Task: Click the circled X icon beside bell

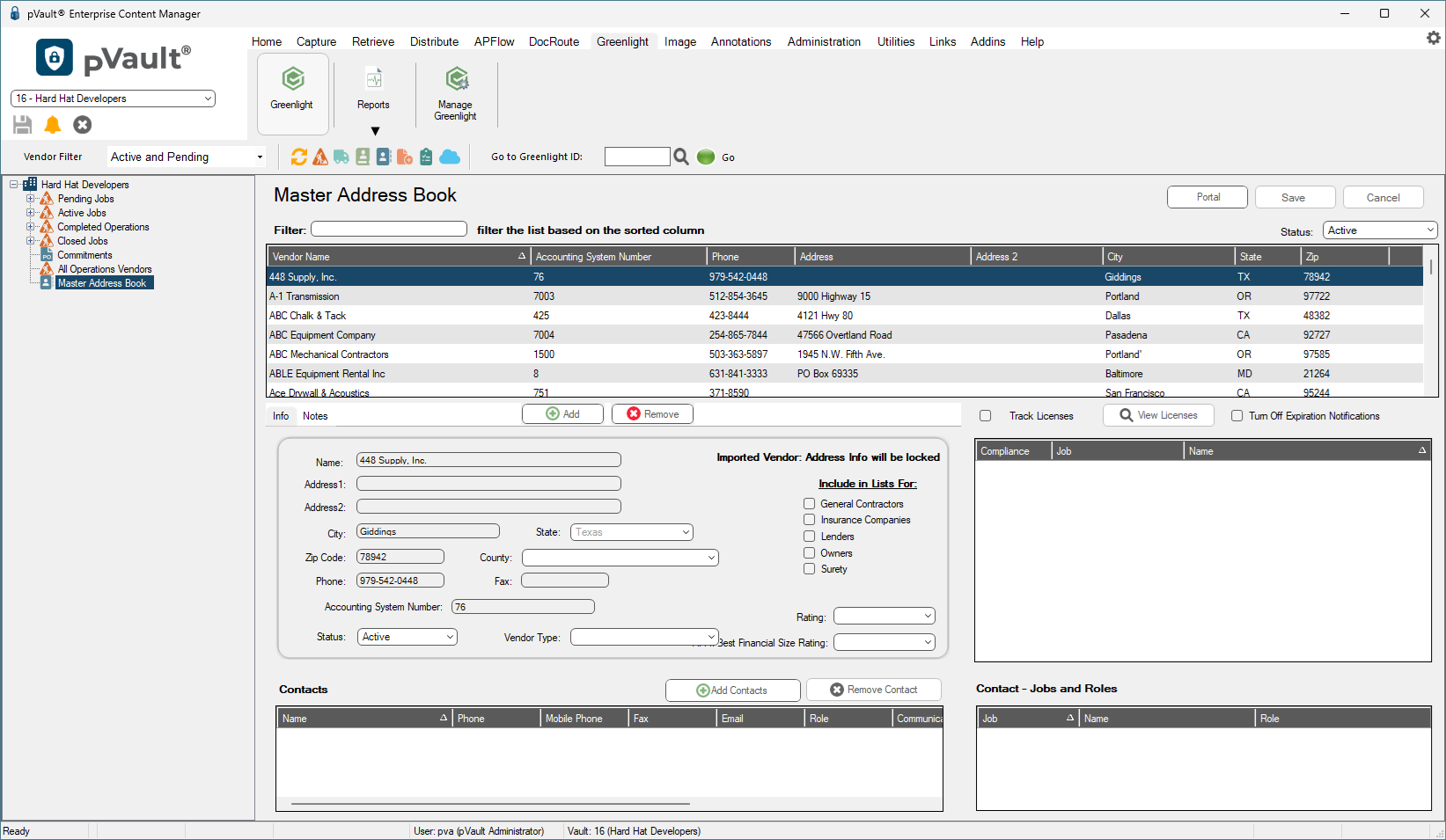Action: [x=83, y=125]
